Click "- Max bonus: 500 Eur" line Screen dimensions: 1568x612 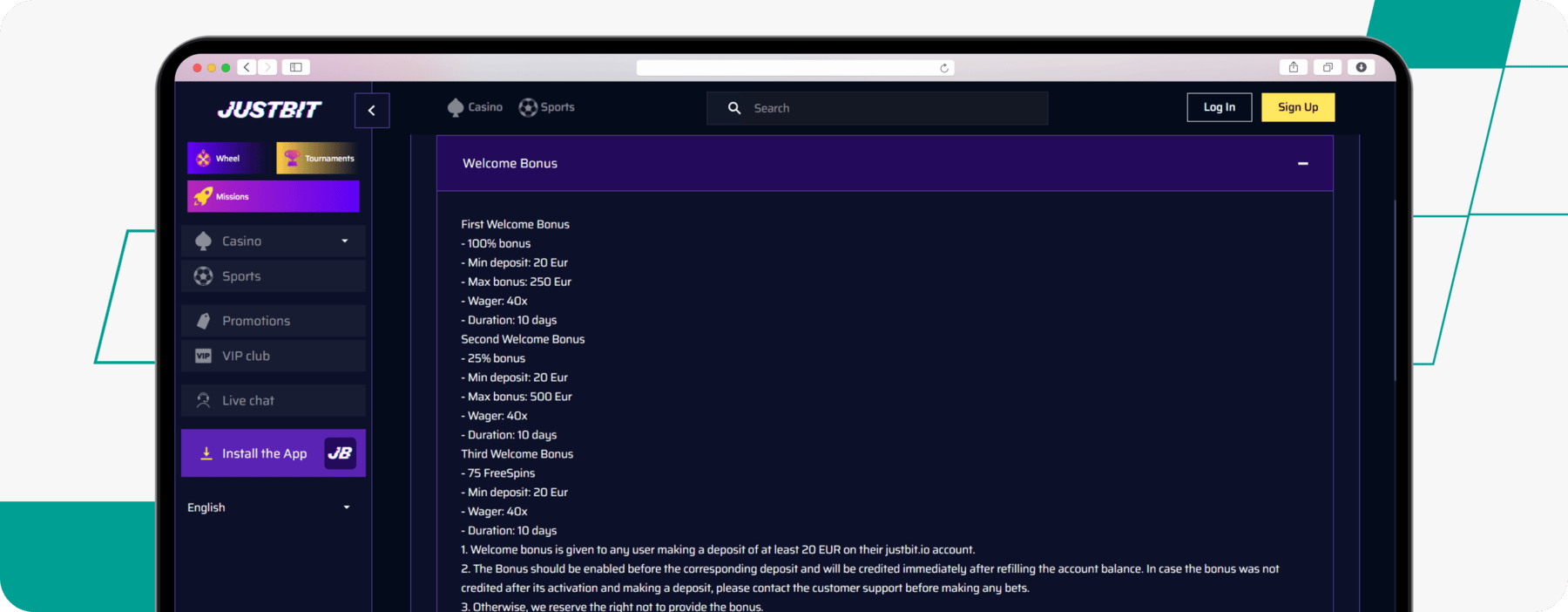pyautogui.click(x=517, y=397)
